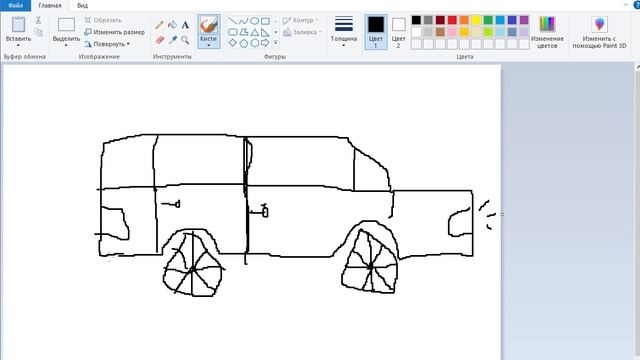Pick the green palette swatch
The width and height of the screenshot is (640, 360).
point(488,20)
